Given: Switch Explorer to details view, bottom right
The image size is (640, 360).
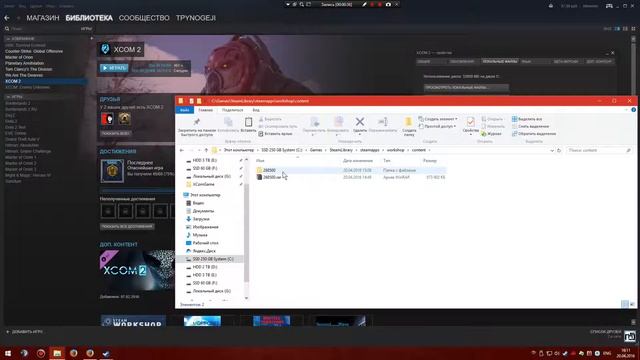Looking at the screenshot, I should (624, 304).
